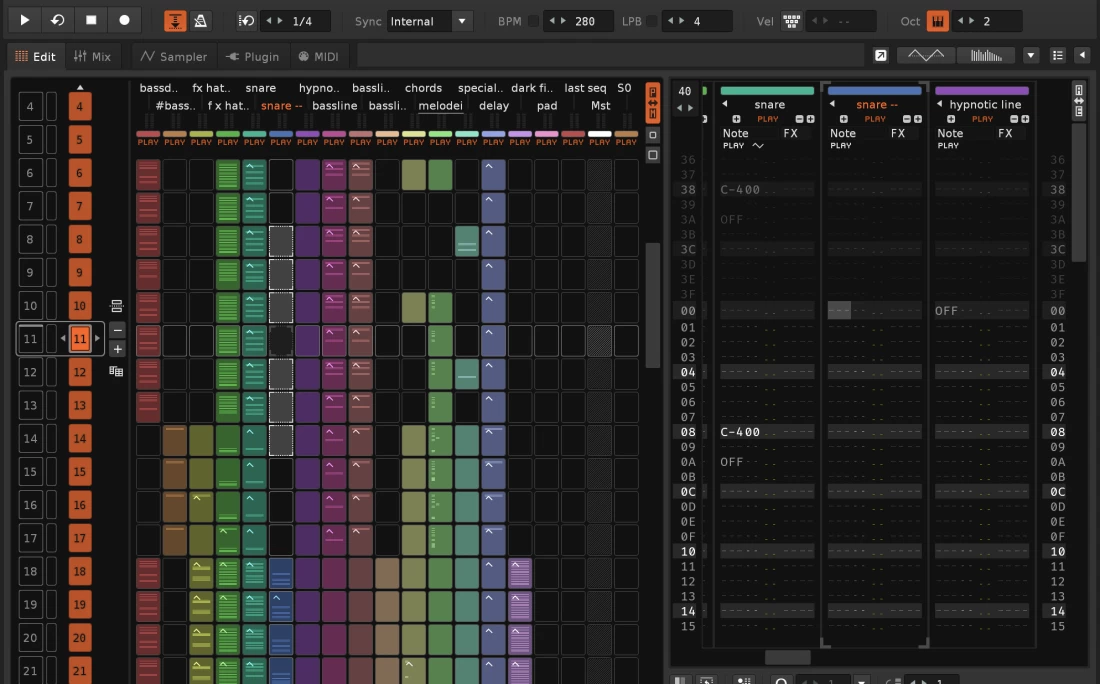This screenshot has width=1100, height=684.
Task: Switch to the Mix tab
Action: 91,57
